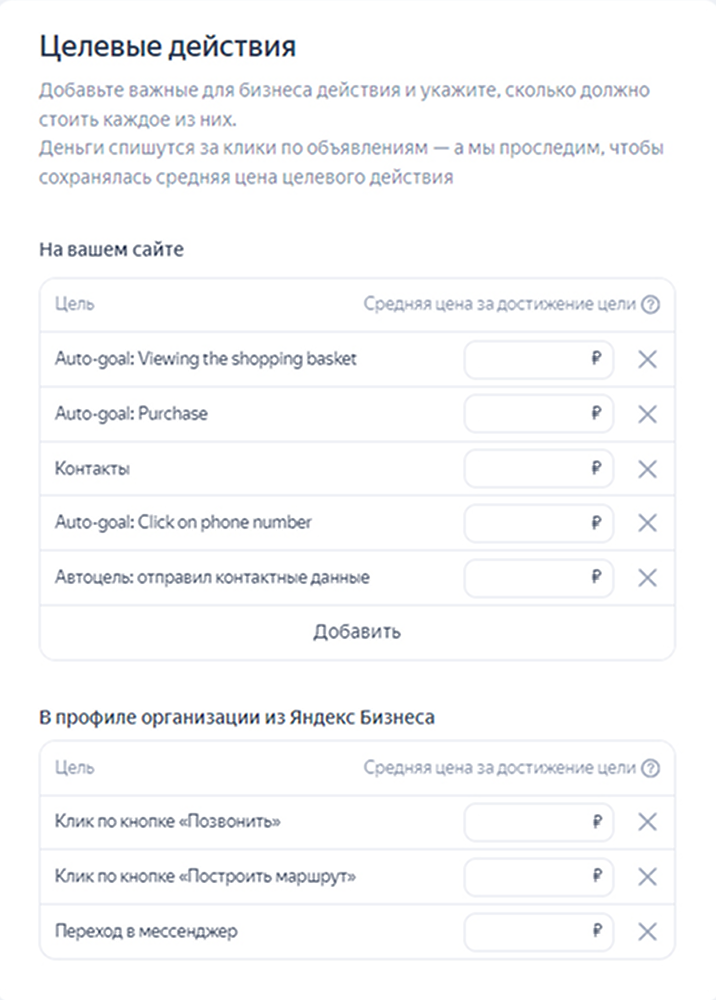Focus price field for 'Переход в мессенджер'
Viewport: 716px width, 1000px height.
click(x=539, y=932)
